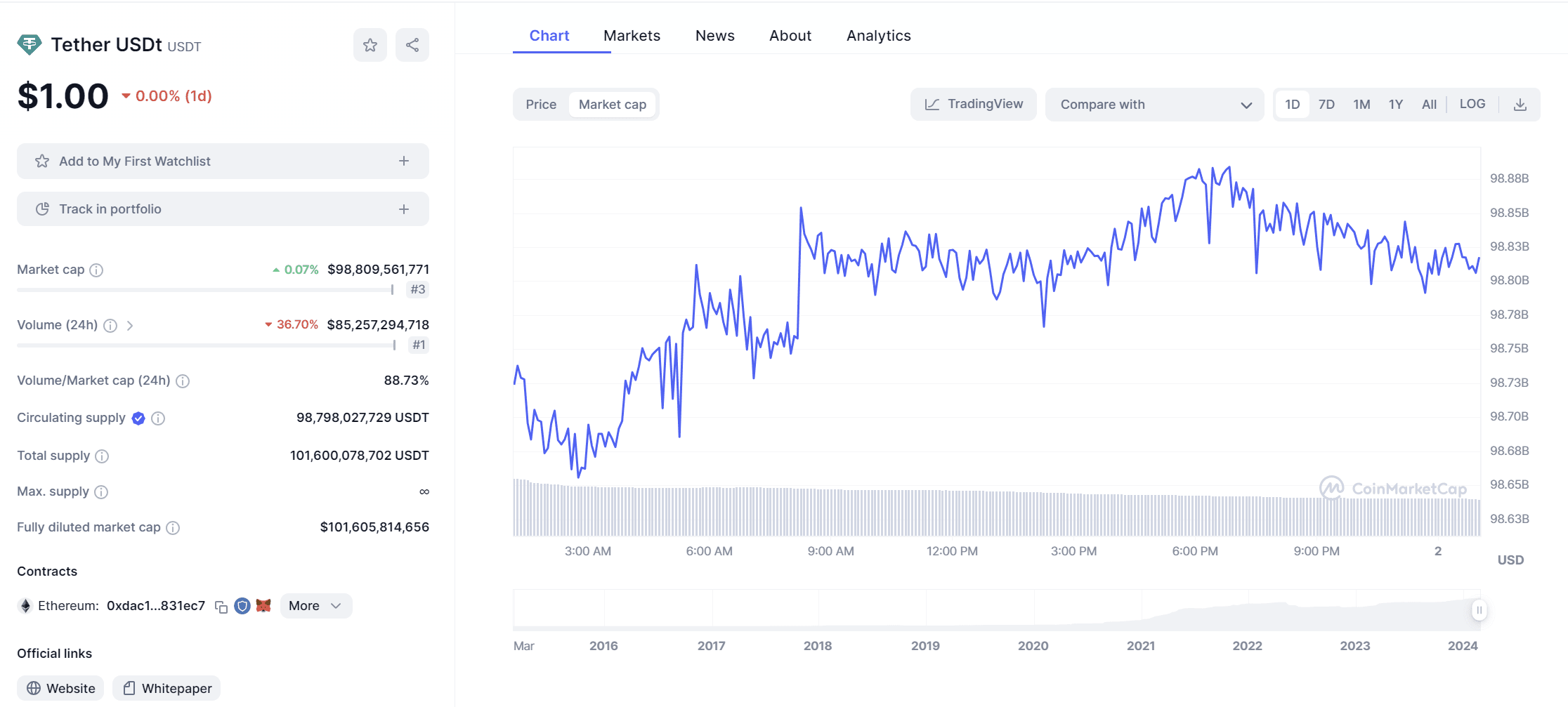The image size is (1568, 707).
Task: Toggle LOG scale on the chart
Action: 1472,104
